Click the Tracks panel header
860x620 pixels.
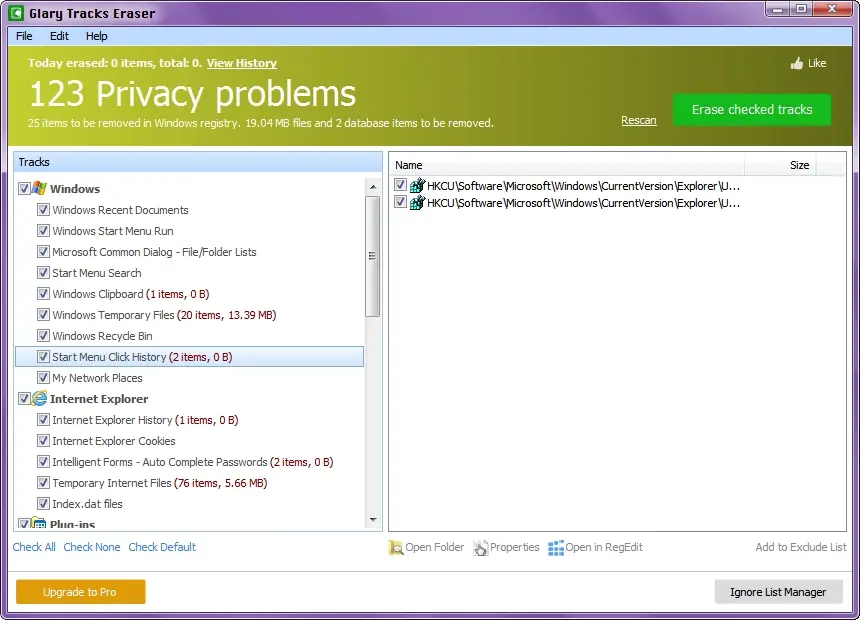[x=197, y=162]
